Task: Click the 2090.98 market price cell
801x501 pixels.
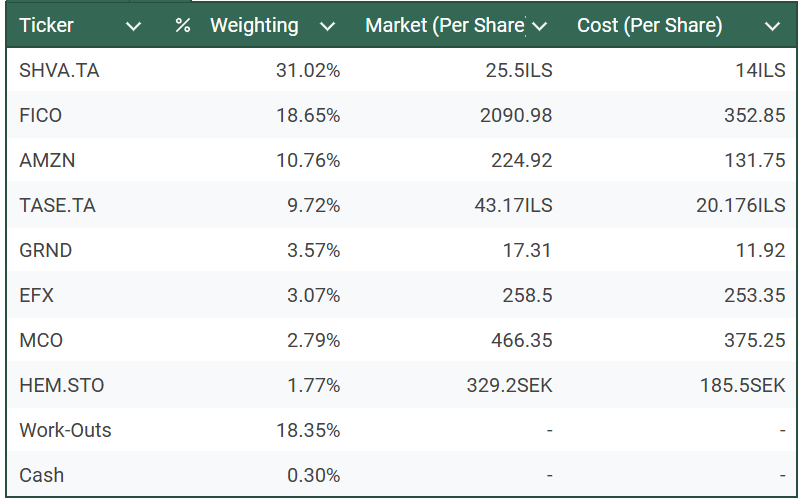Action: point(516,115)
